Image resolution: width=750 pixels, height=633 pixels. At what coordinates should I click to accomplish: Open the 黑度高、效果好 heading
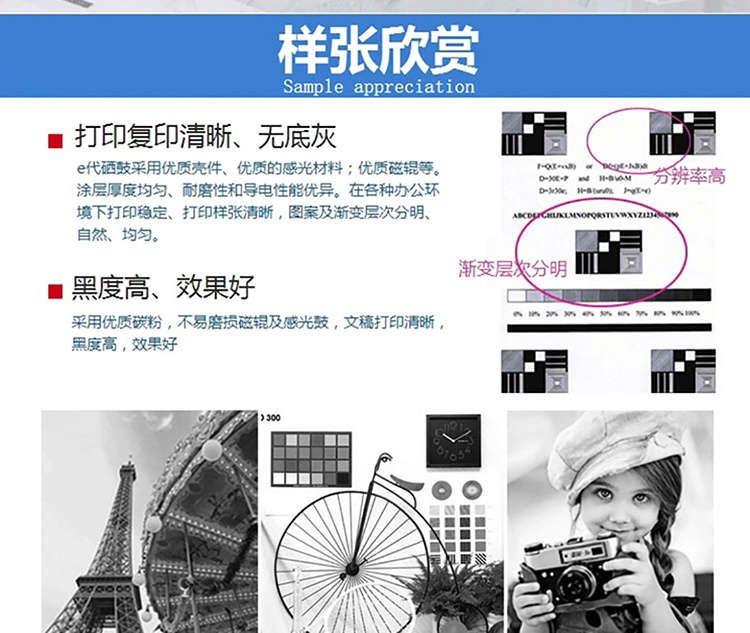(163, 289)
